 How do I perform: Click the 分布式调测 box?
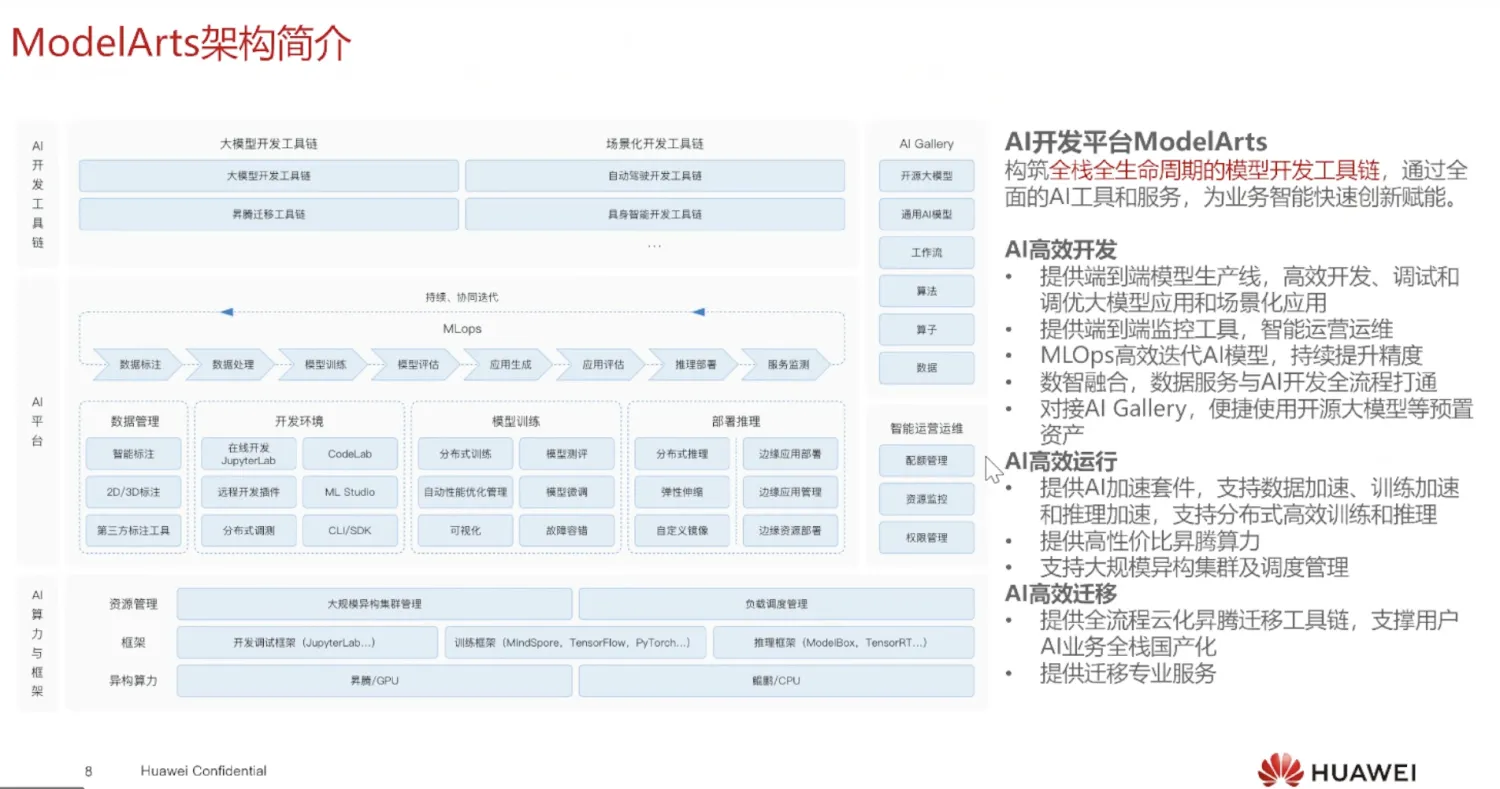pos(249,530)
